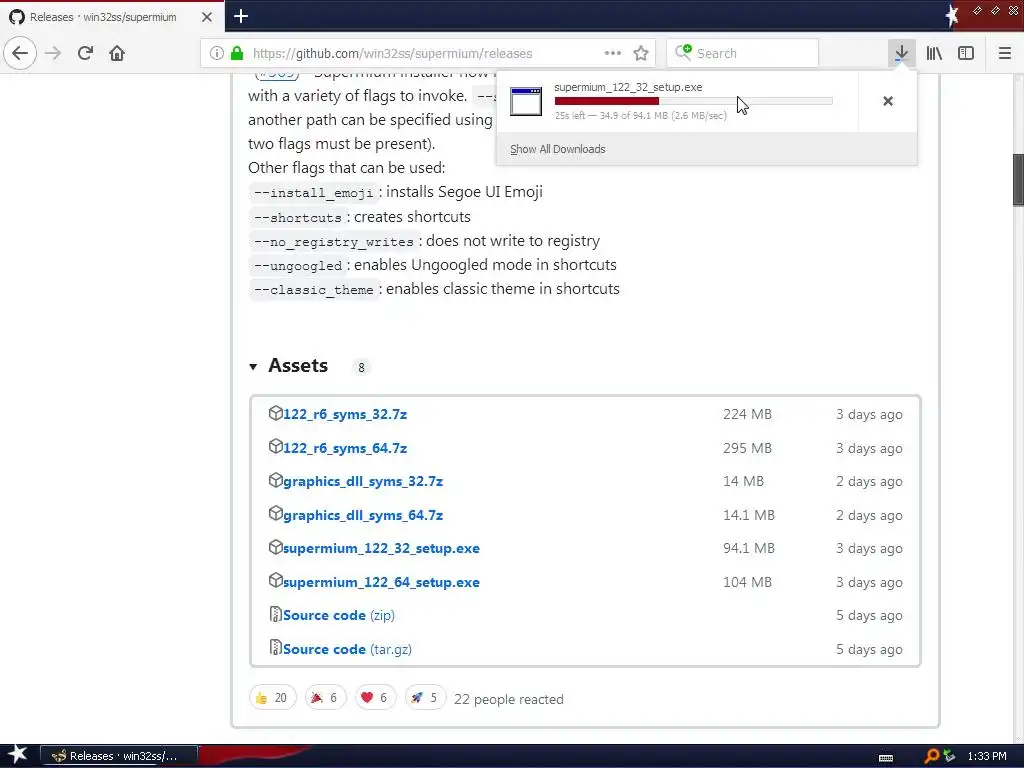Toggle heart reaction with 6
Screen dimensions: 1024x768
pyautogui.click(x=376, y=697)
